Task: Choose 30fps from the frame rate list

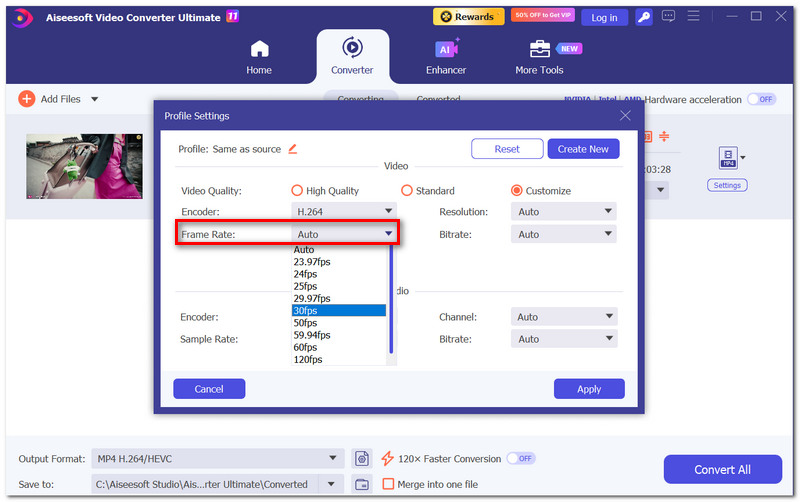Action: (x=339, y=311)
